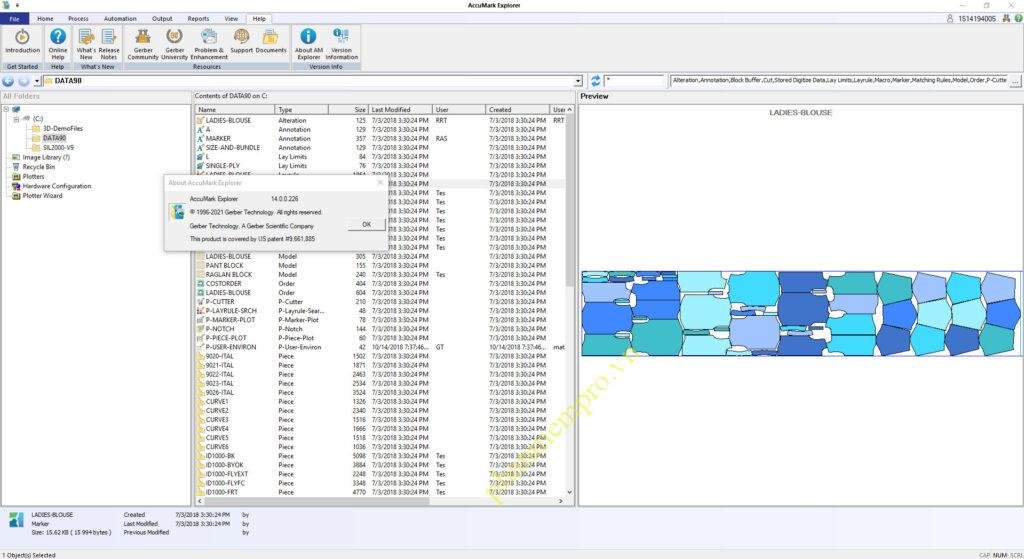This screenshot has height=559, width=1024.
Task: Click the search filter input field
Action: point(635,80)
